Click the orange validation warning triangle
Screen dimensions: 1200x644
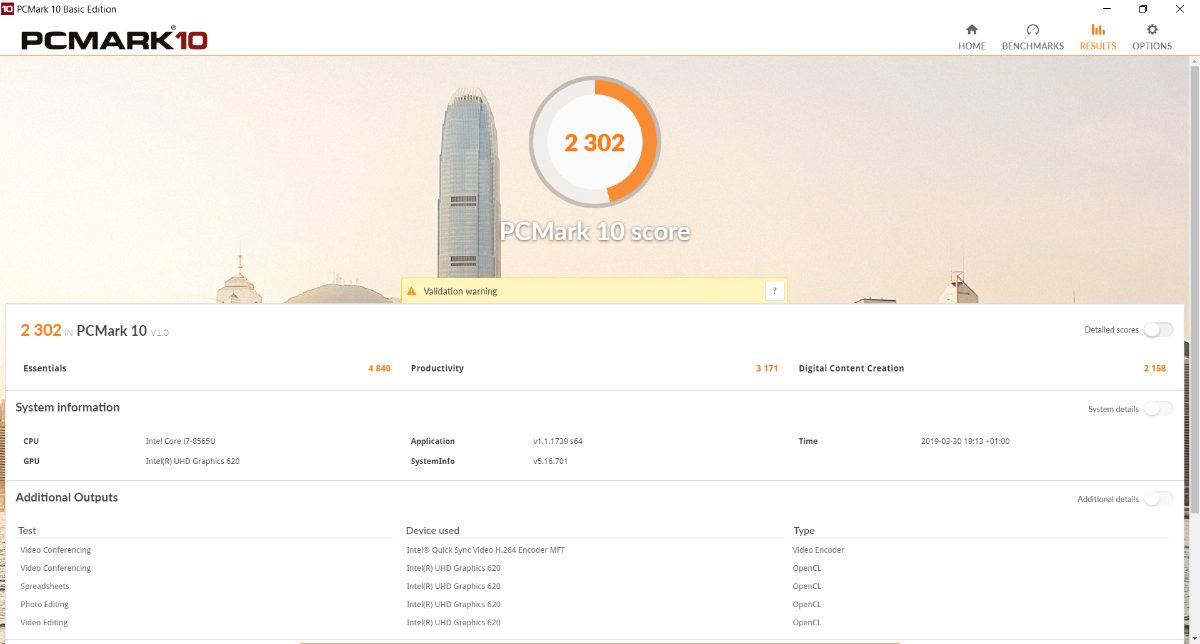(x=410, y=291)
